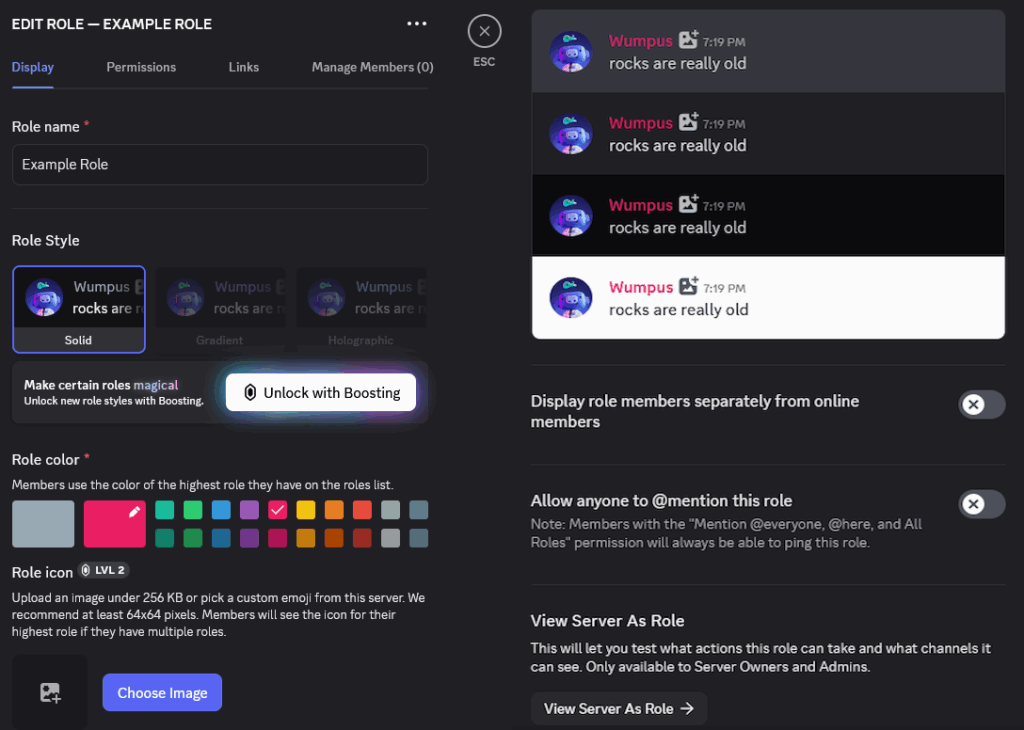Image resolution: width=1024 pixels, height=730 pixels.
Task: Click the boost icon inside Unlock with Boosting
Action: (x=249, y=392)
